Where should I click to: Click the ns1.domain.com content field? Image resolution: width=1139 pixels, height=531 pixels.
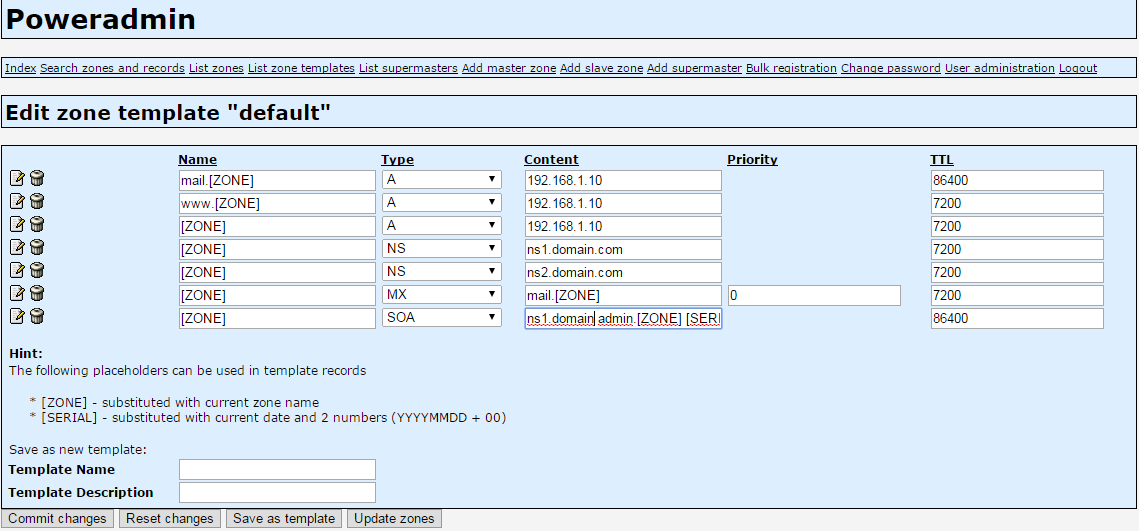click(623, 249)
